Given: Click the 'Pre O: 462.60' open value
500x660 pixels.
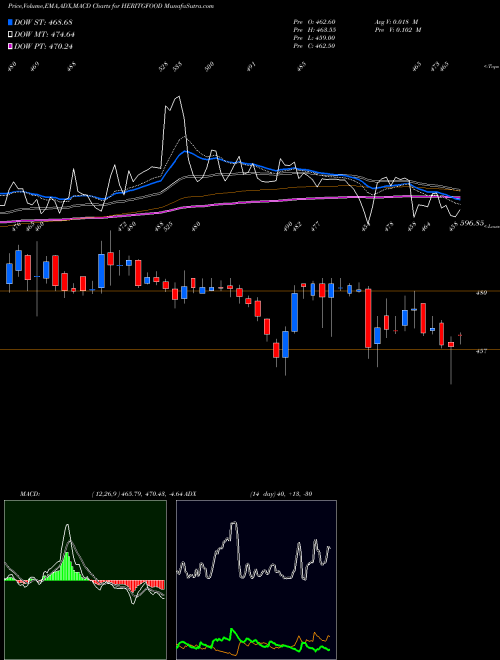Looking at the screenshot, I should [x=314, y=22].
